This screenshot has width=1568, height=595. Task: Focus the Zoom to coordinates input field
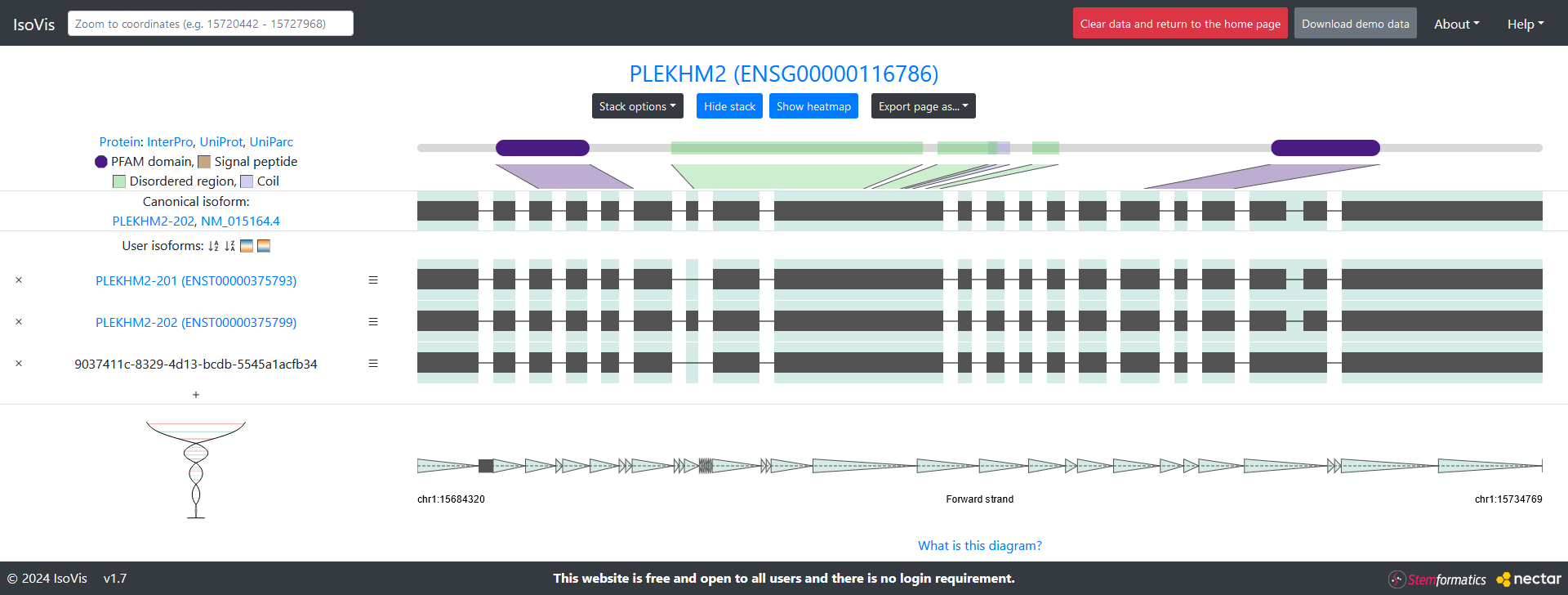click(x=211, y=24)
